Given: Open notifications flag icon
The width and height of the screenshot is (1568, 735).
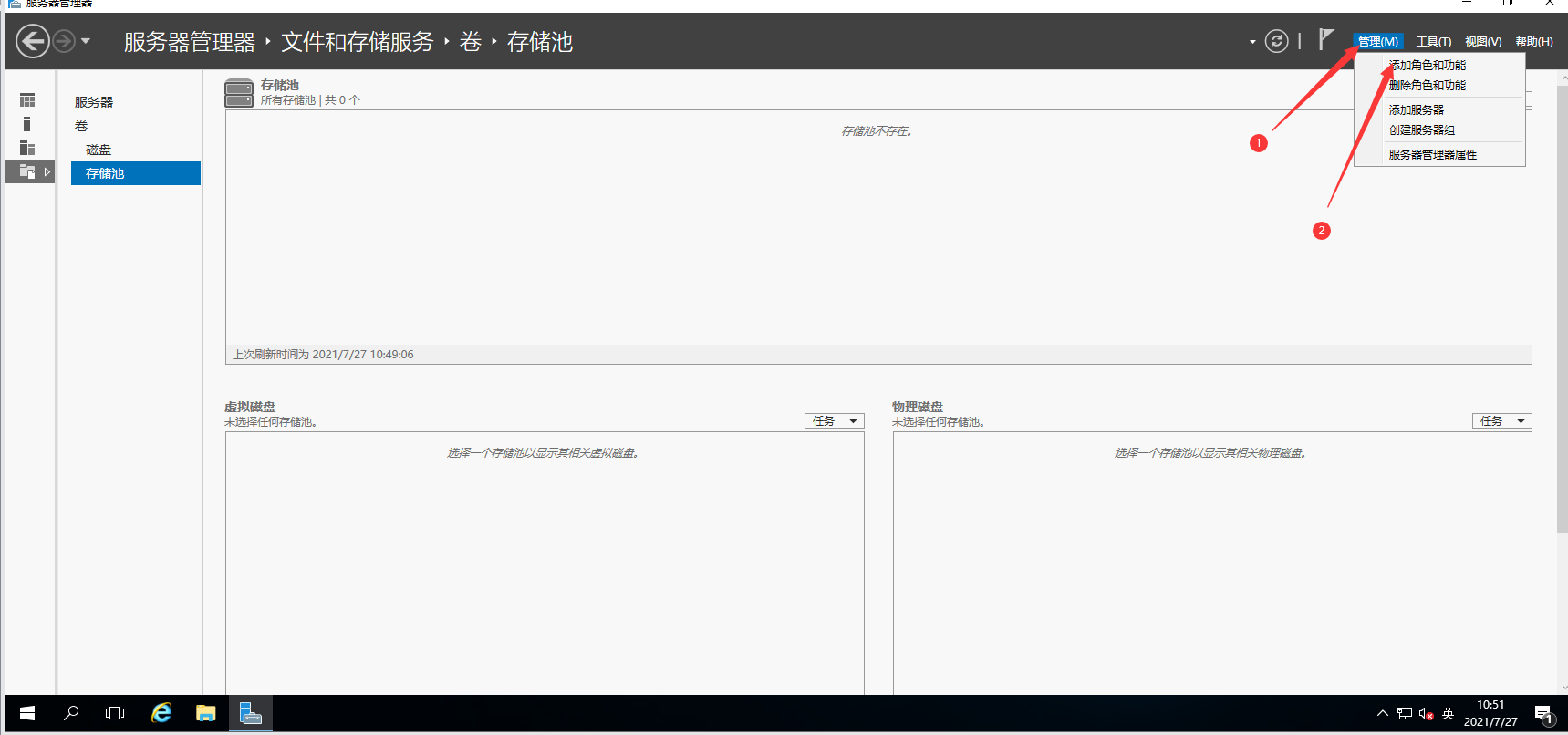Looking at the screenshot, I should (1326, 40).
